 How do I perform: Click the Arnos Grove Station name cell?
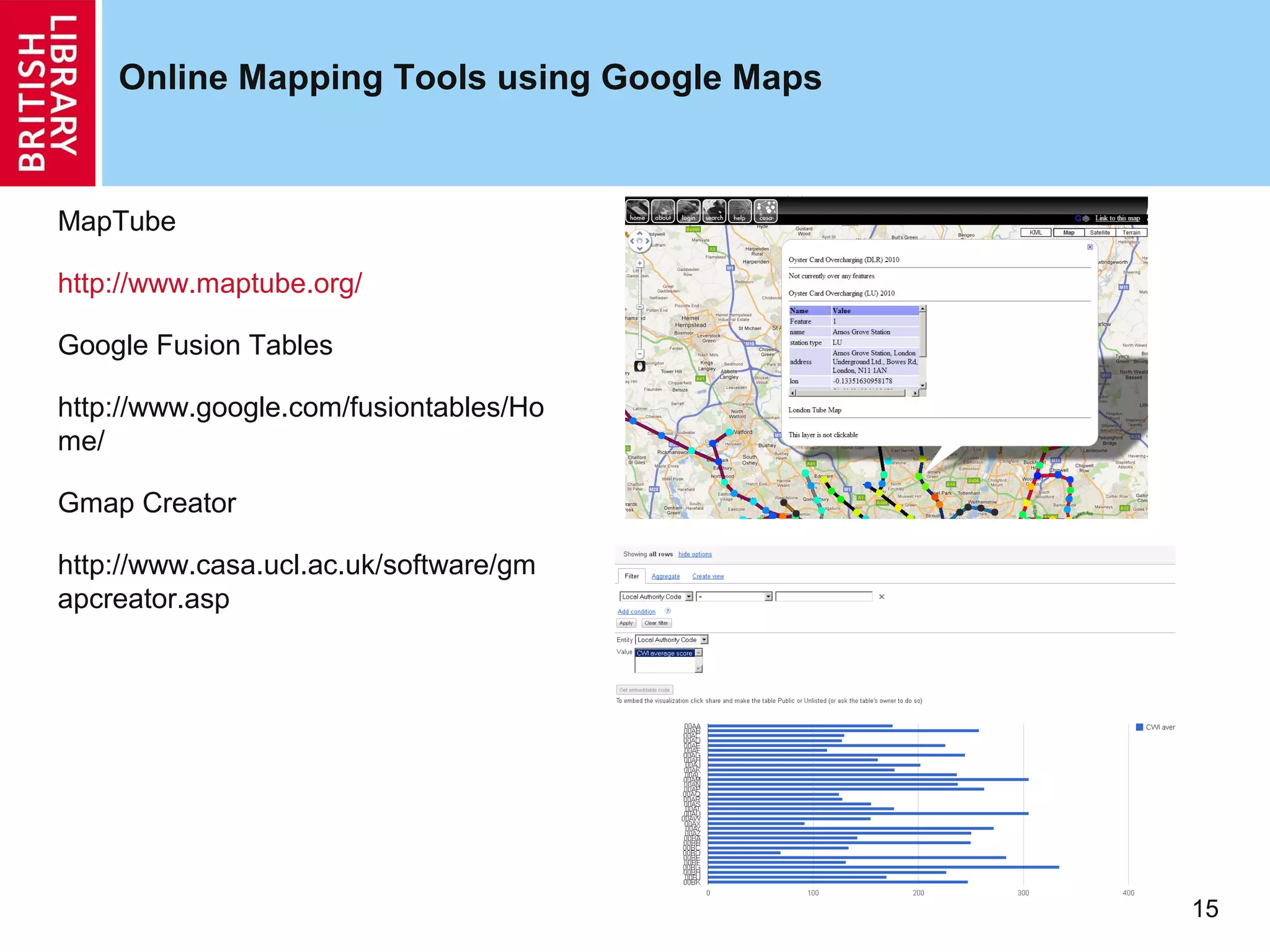875,332
